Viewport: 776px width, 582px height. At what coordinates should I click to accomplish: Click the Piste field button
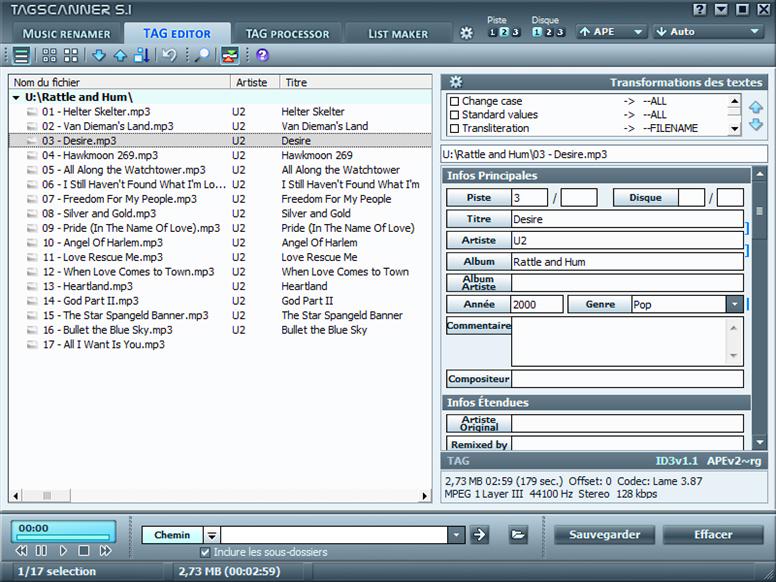tap(479, 197)
